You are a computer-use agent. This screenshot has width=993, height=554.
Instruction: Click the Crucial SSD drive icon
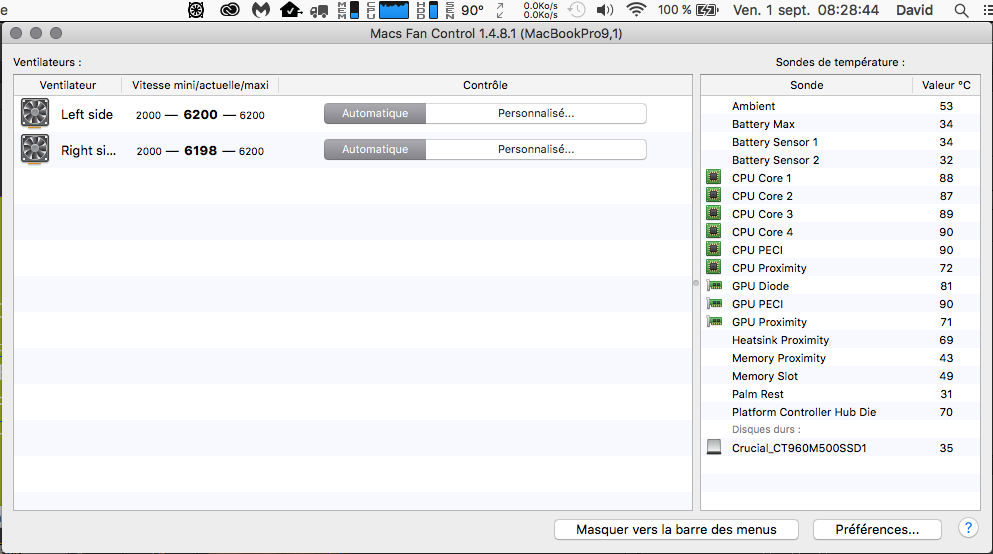714,447
